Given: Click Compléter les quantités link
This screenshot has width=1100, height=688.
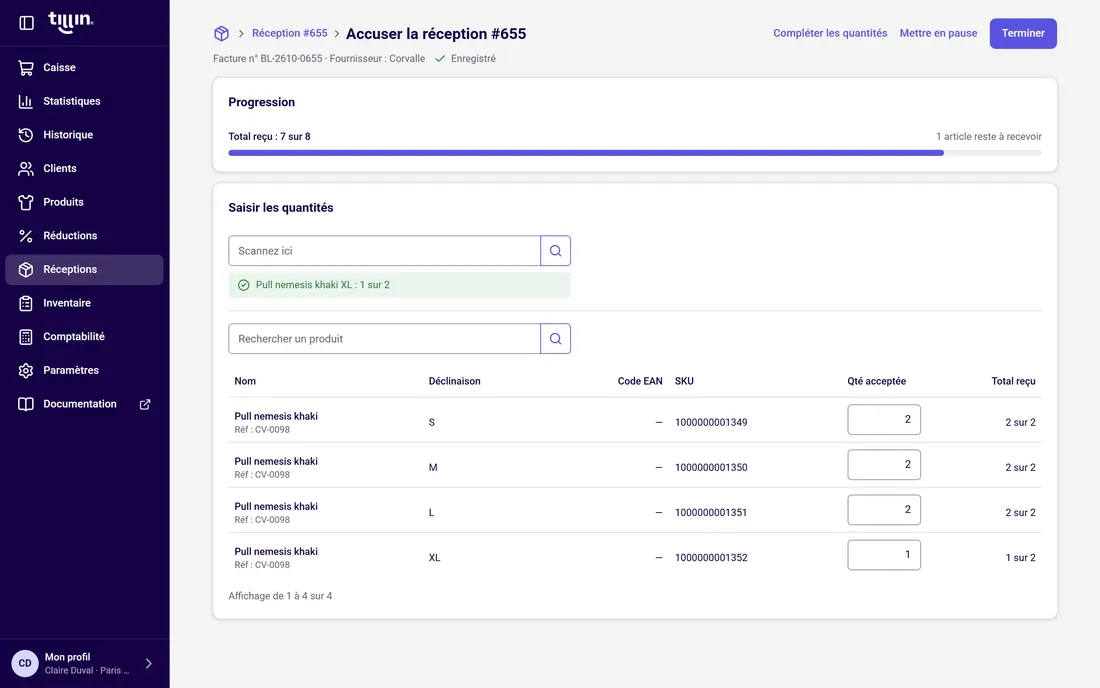Looking at the screenshot, I should coord(830,33).
